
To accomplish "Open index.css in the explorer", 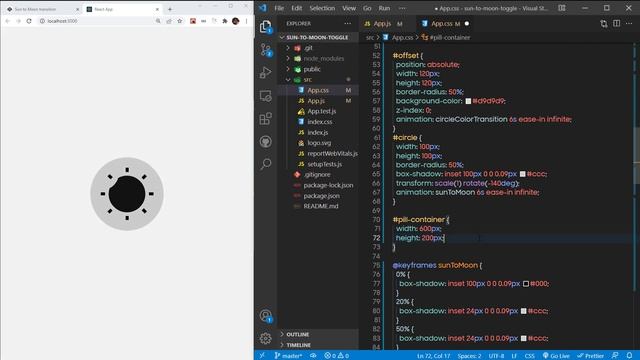I will click(320, 122).
